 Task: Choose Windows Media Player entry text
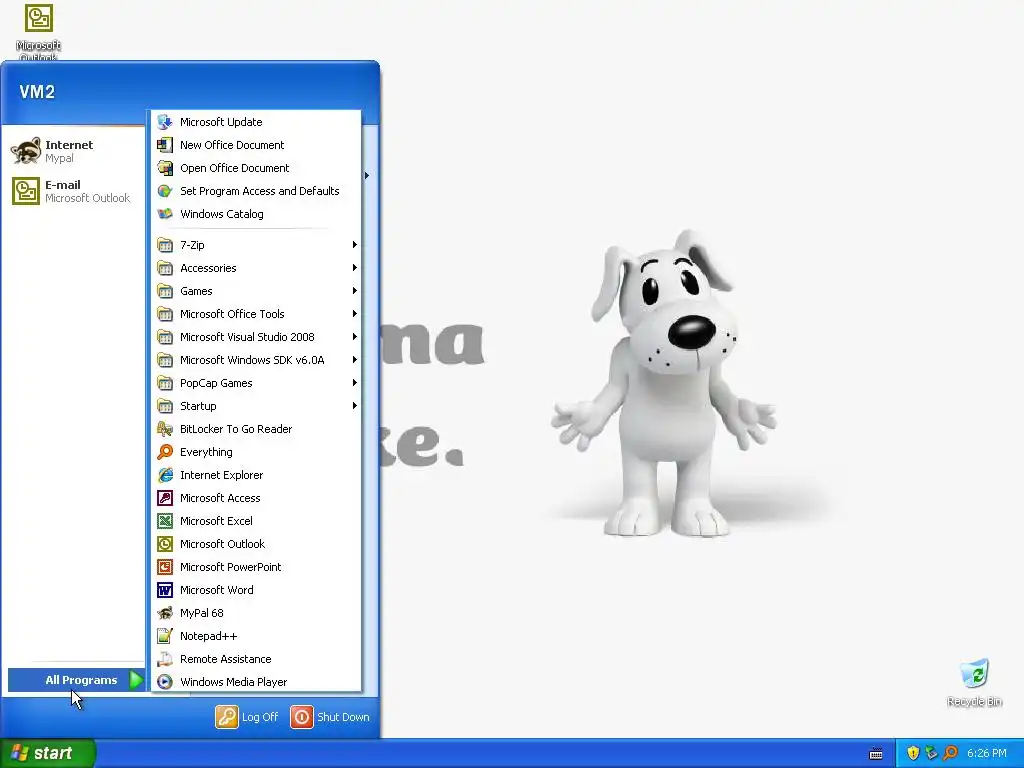coord(234,682)
